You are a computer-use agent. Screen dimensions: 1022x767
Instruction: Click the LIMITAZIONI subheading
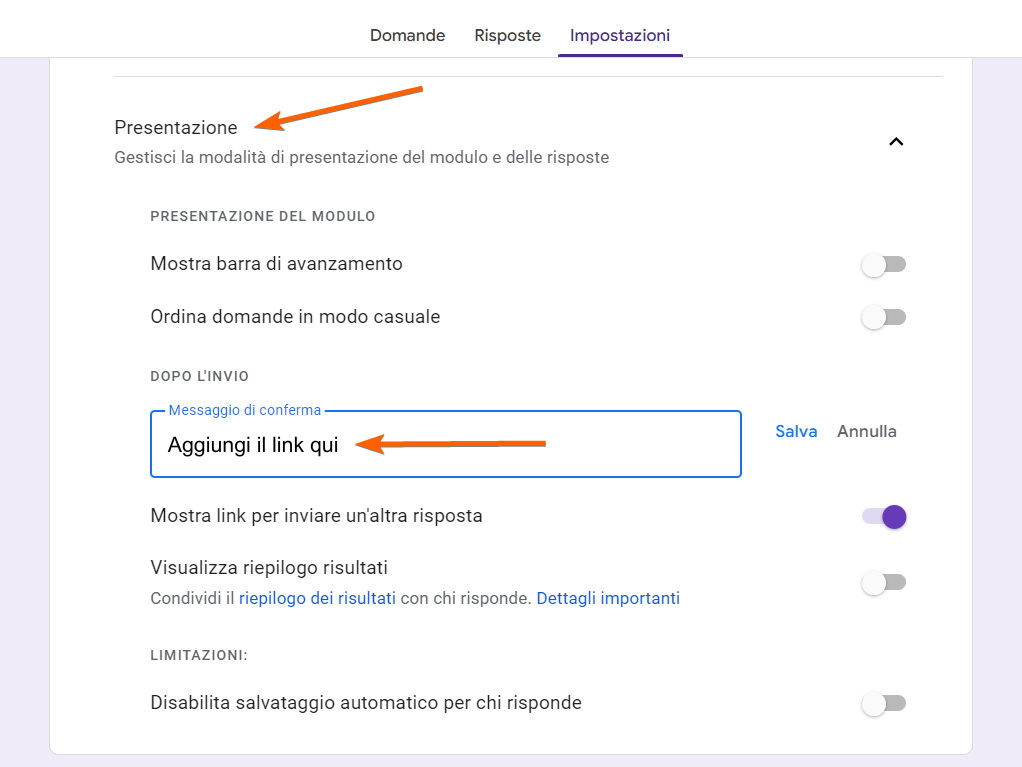click(199, 656)
